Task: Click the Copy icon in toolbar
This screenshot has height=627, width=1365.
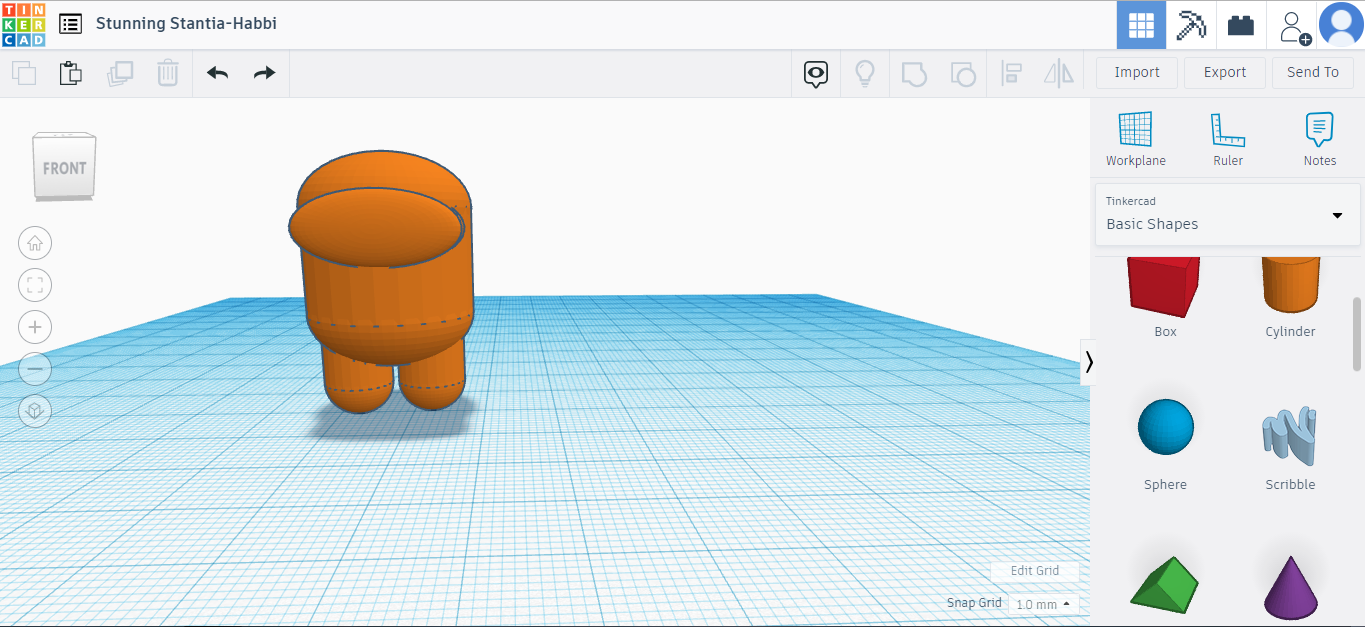Action: click(24, 73)
